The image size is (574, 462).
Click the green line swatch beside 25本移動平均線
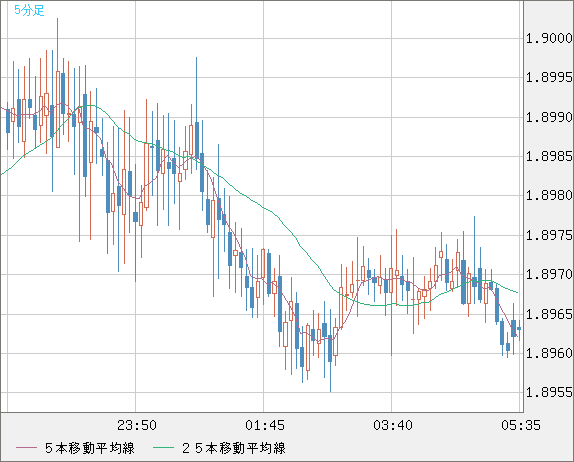163,448
